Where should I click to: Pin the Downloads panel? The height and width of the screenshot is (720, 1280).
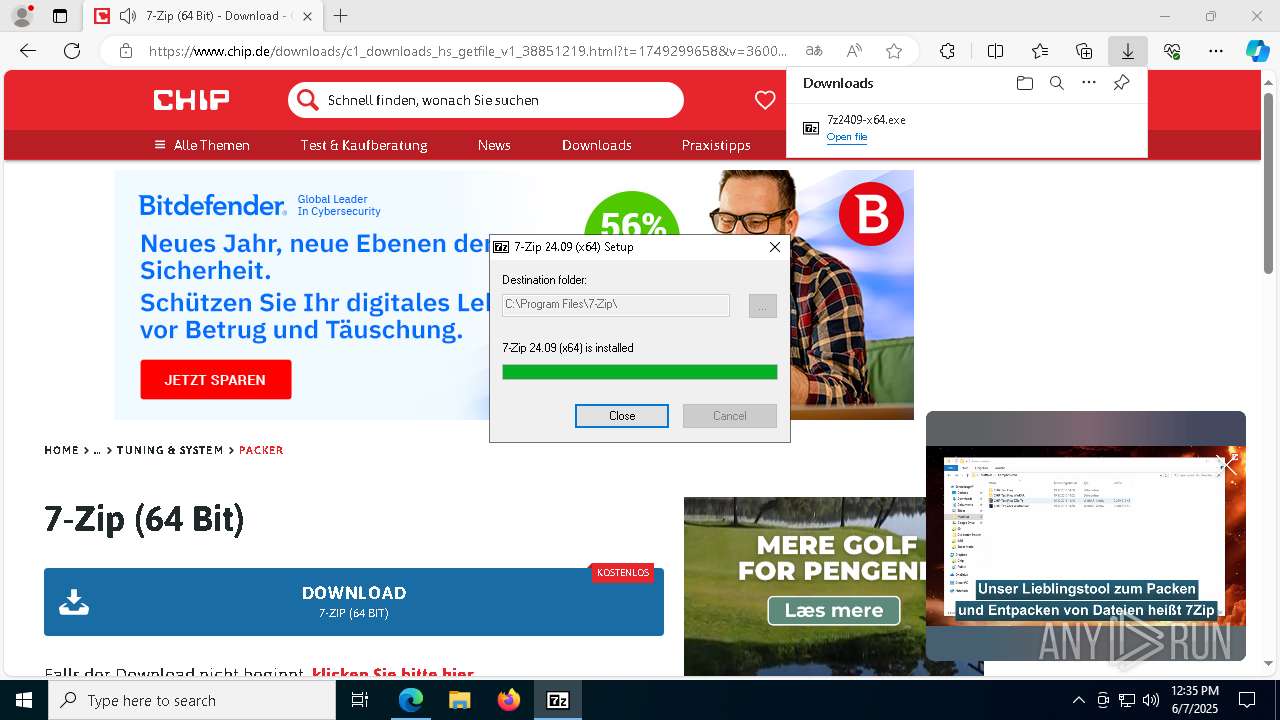click(x=1121, y=83)
